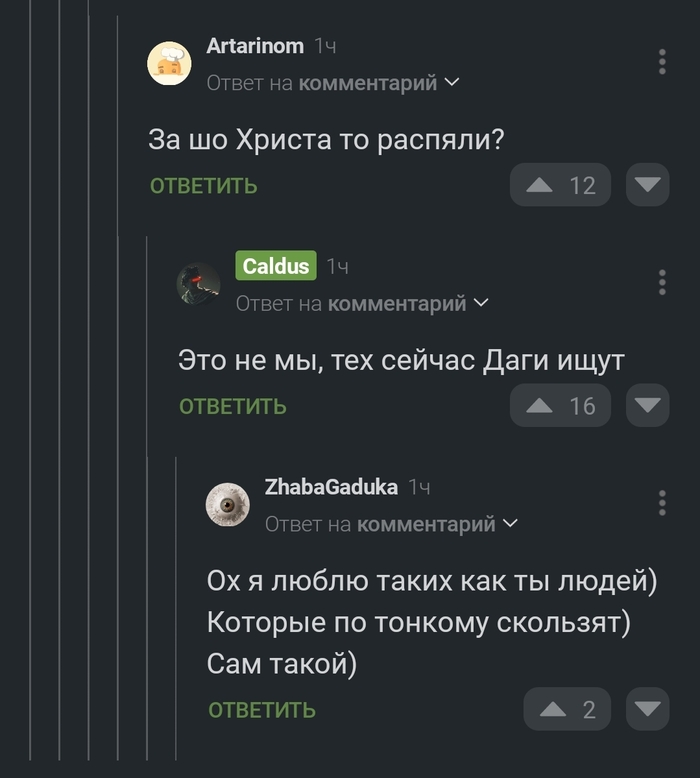Click ОТВЕТИТЬ under Caldus's comment
Image resolution: width=700 pixels, height=778 pixels.
point(233,406)
